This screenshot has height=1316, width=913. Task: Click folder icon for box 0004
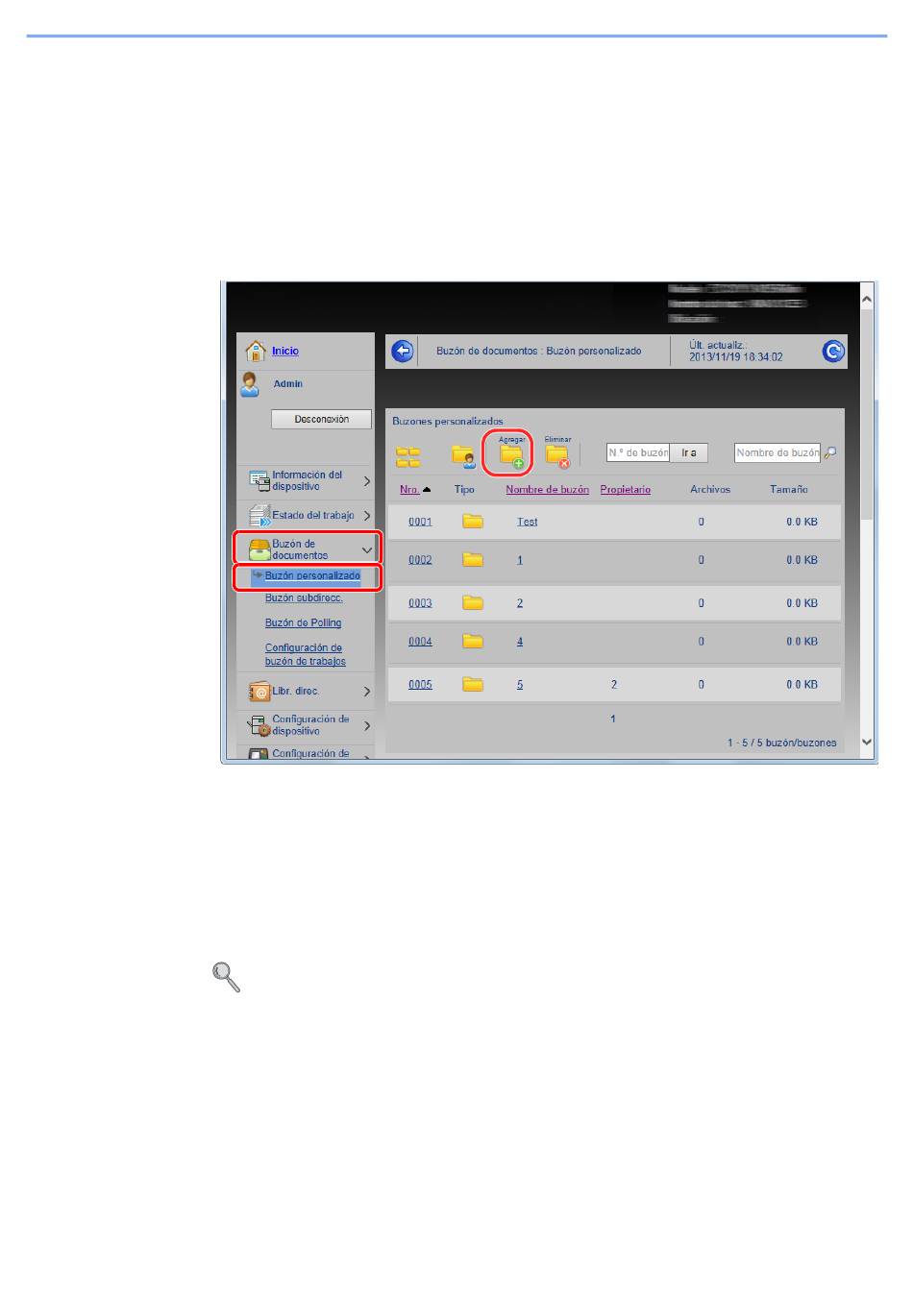click(472, 642)
